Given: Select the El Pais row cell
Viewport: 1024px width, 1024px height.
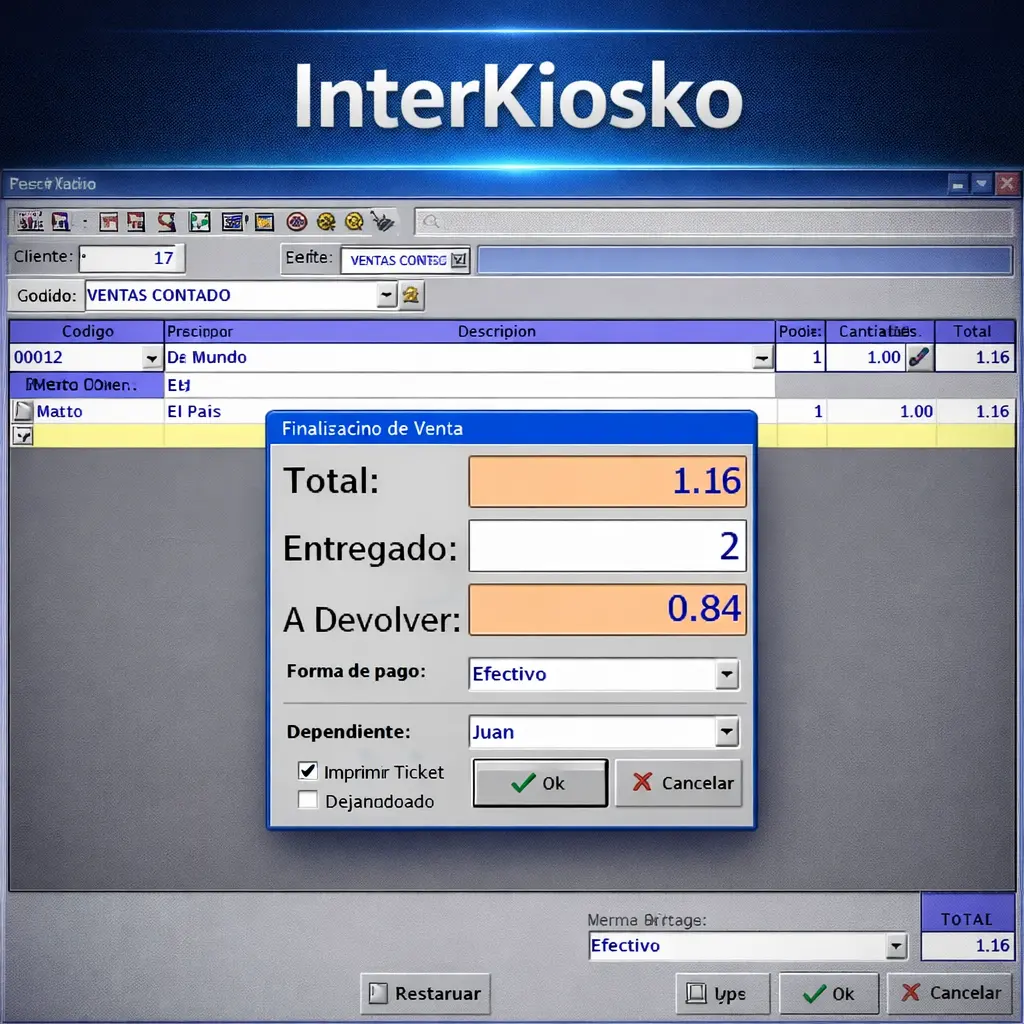Looking at the screenshot, I should tap(194, 411).
